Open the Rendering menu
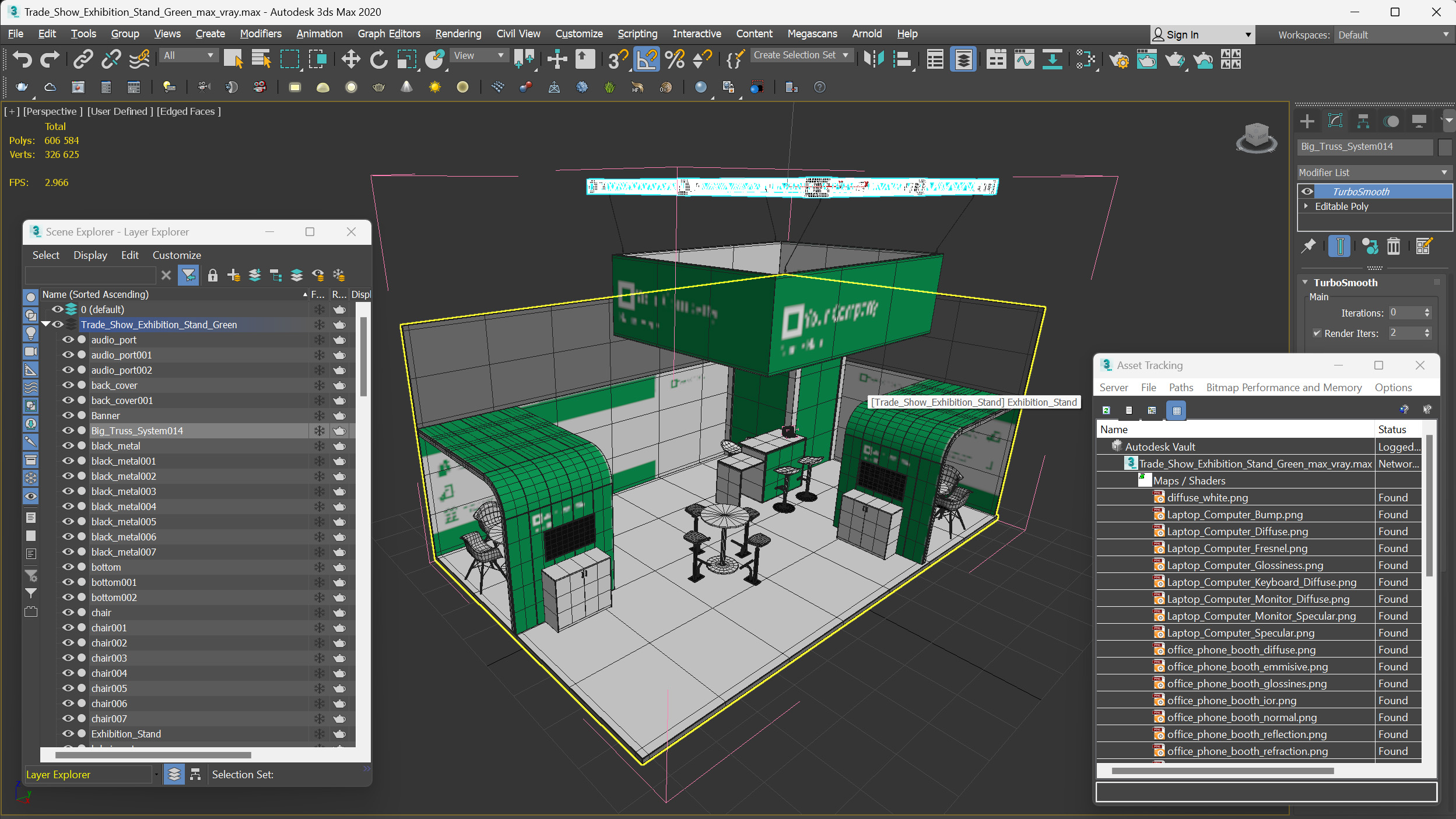 [458, 34]
